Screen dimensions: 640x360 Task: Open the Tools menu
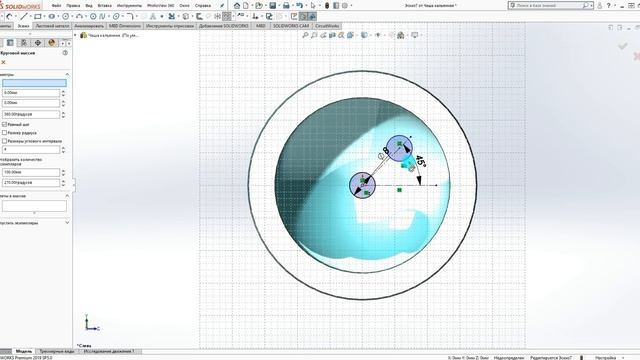point(129,6)
